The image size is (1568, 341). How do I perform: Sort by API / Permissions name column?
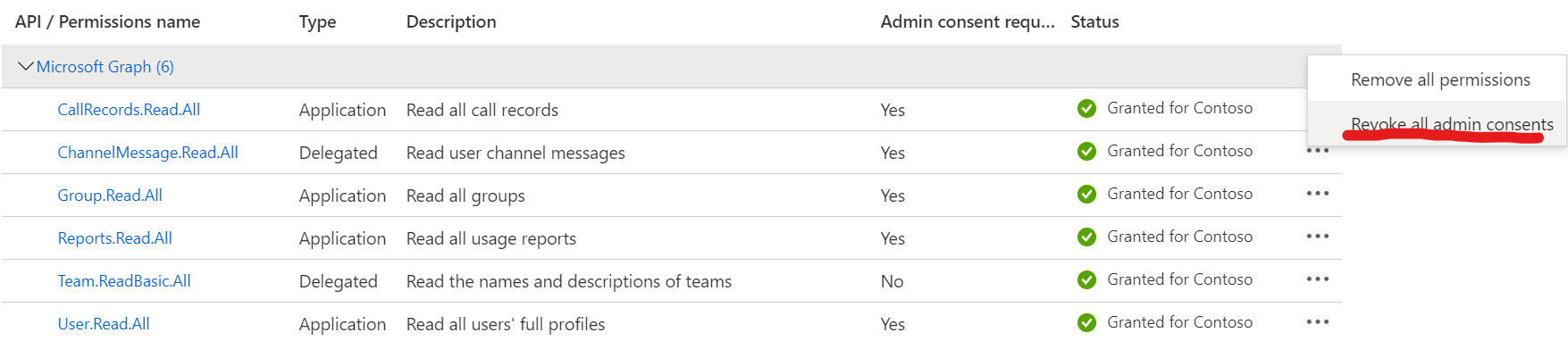click(107, 21)
